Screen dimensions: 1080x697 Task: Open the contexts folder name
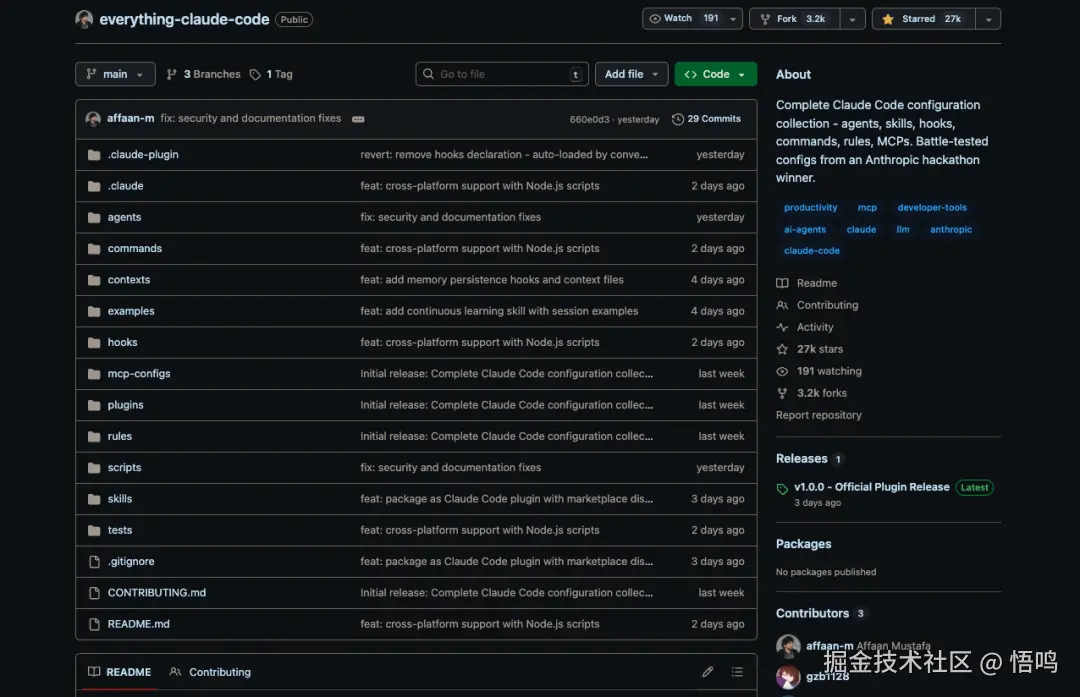pyautogui.click(x=128, y=280)
